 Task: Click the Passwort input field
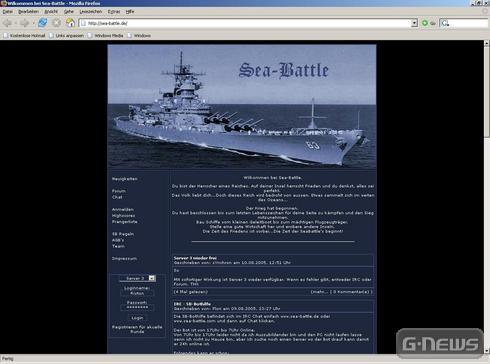(x=137, y=307)
